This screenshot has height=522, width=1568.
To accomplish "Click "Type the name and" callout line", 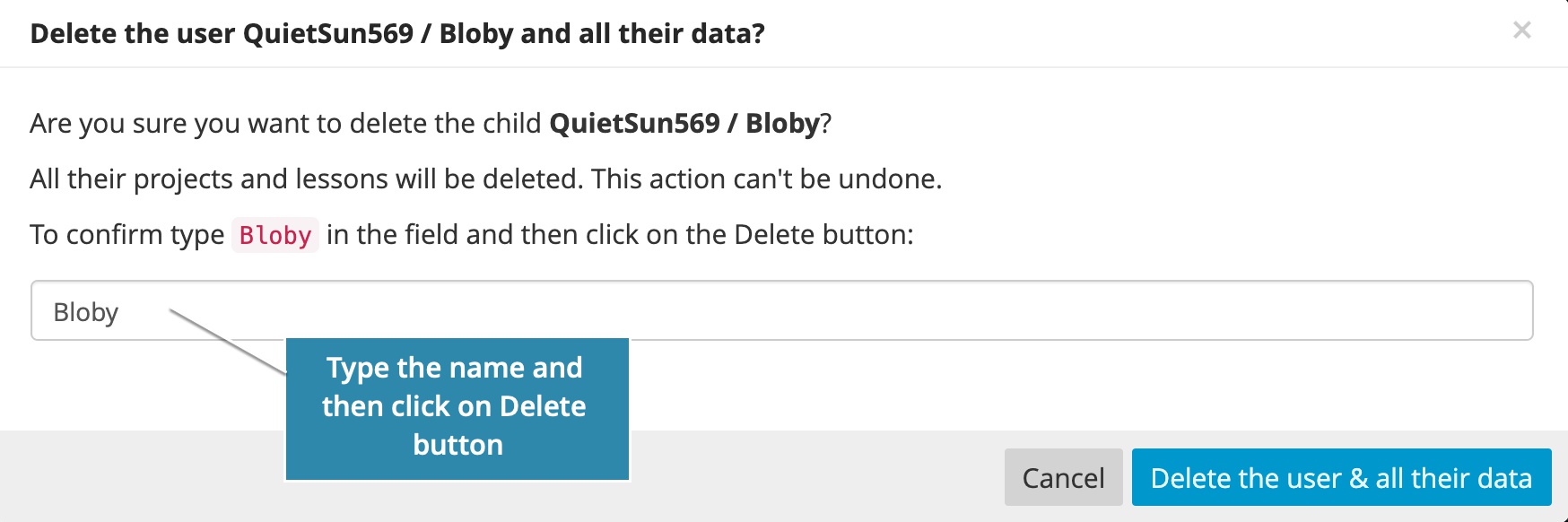I will pyautogui.click(x=454, y=368).
